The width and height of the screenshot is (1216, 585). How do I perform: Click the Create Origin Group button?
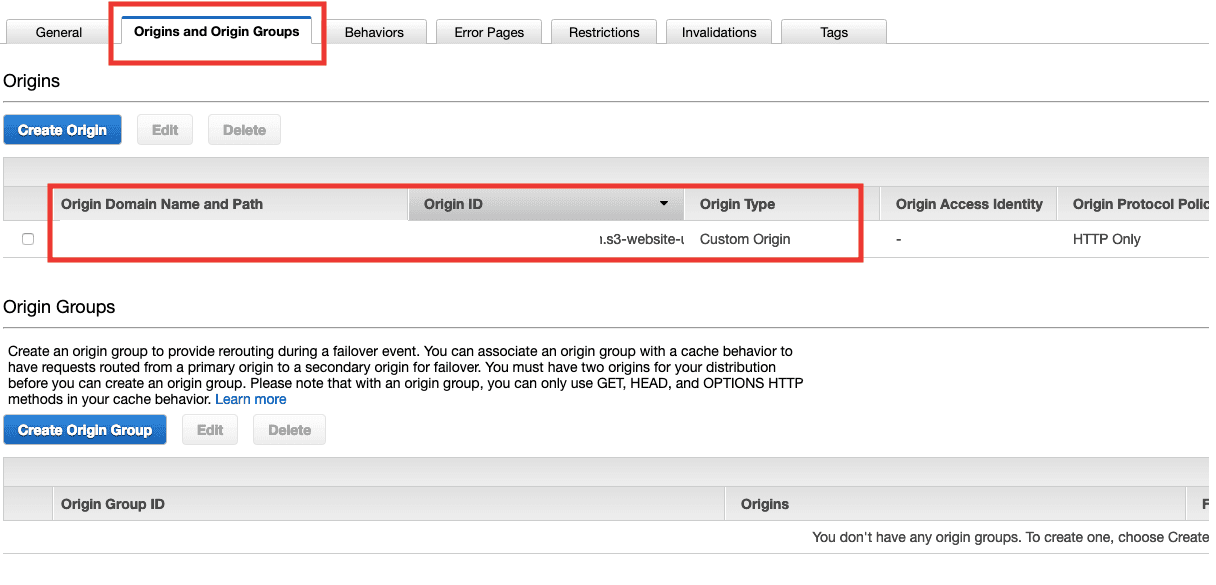click(85, 430)
